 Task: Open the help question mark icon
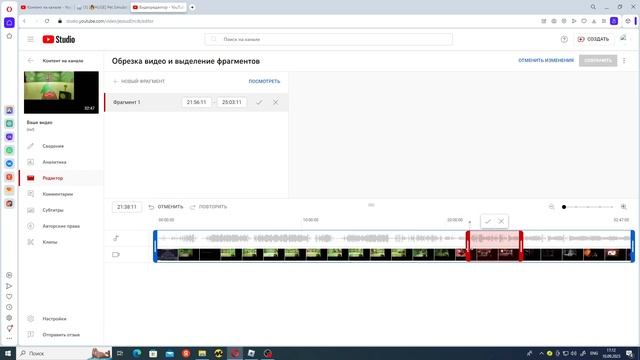tap(564, 39)
